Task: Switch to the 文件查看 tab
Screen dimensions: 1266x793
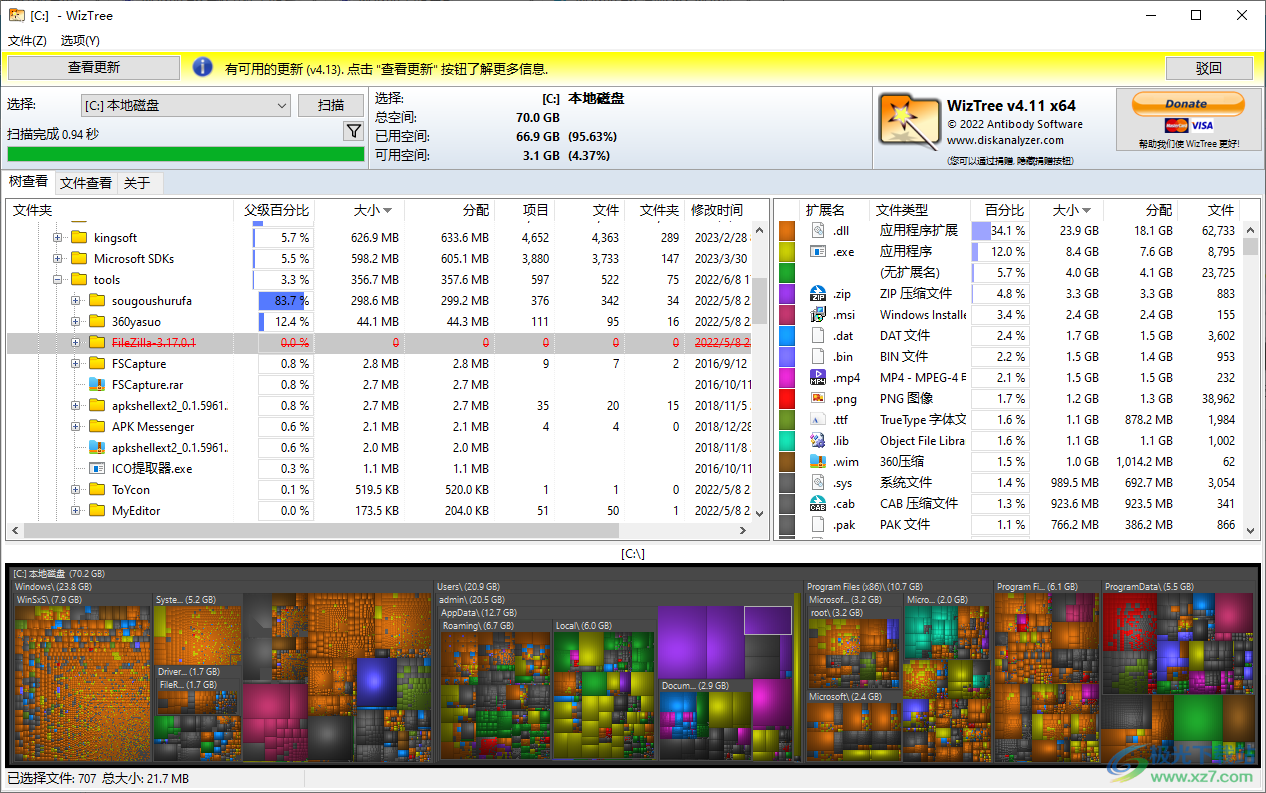Action: pos(85,183)
